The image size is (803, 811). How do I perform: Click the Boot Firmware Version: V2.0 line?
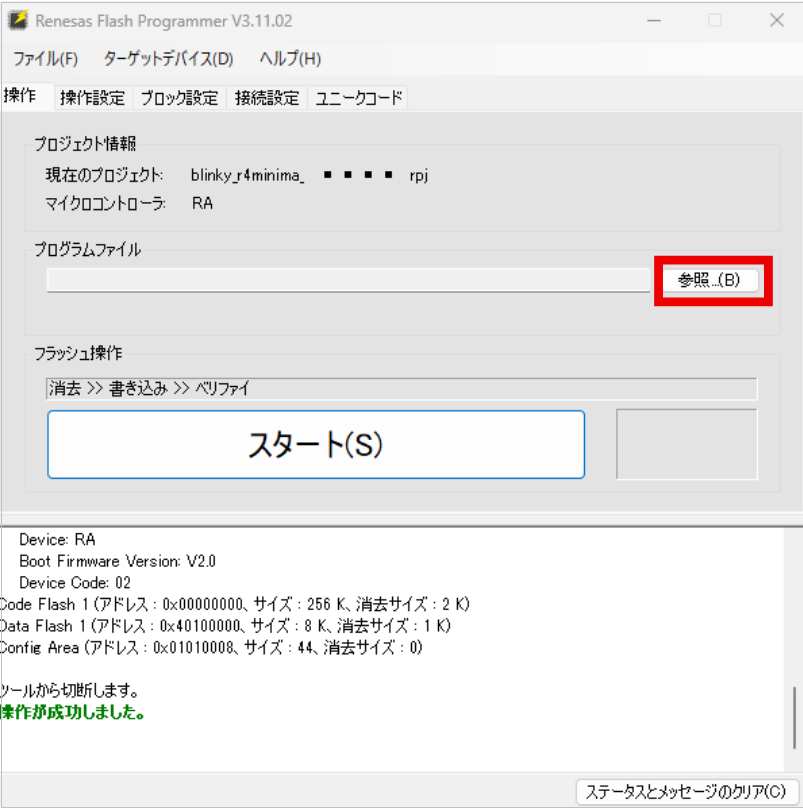click(x=117, y=561)
